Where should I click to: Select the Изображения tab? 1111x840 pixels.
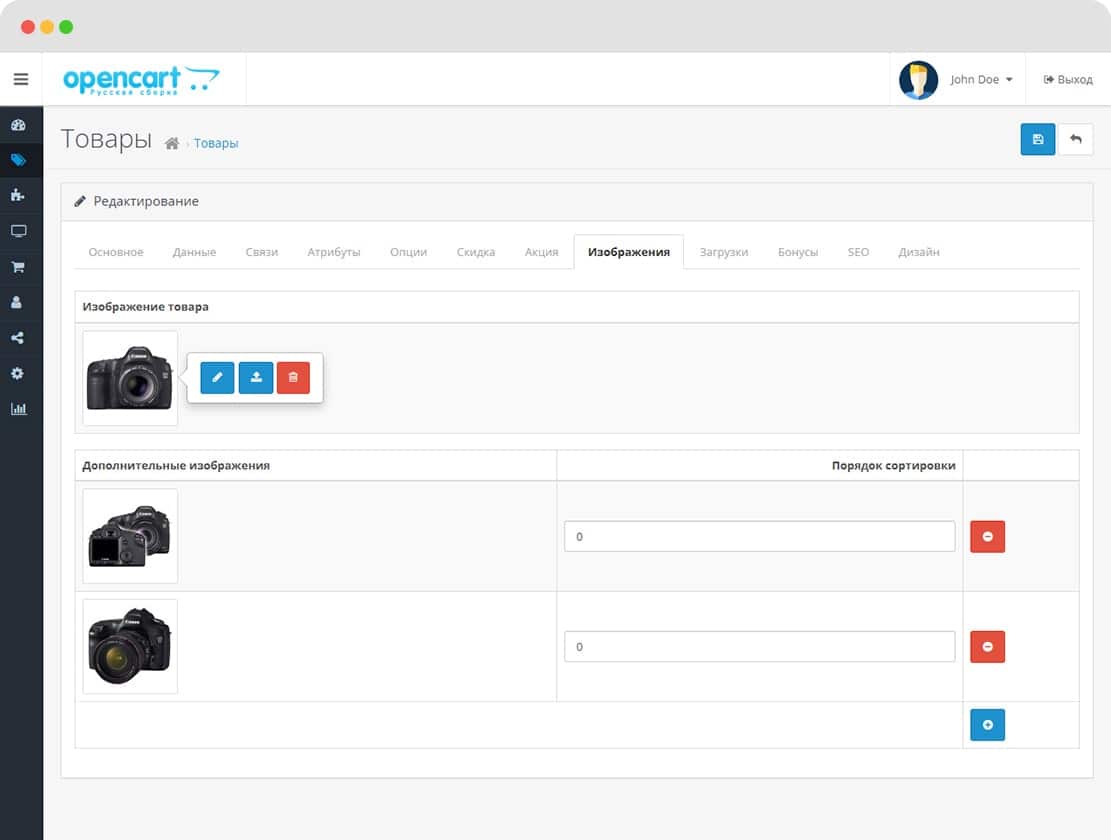(628, 251)
